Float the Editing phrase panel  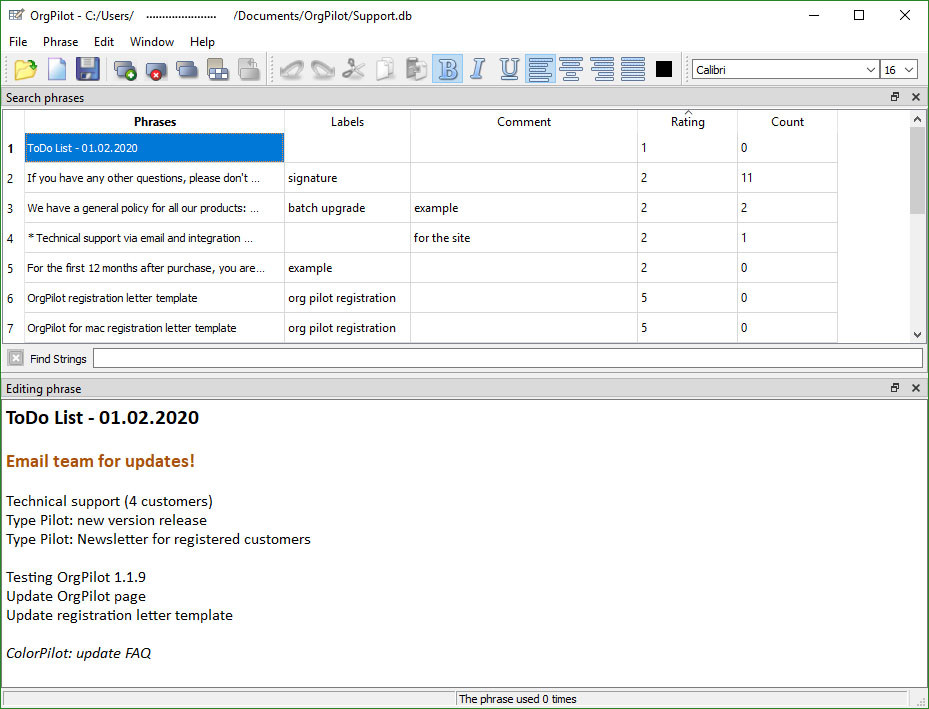point(895,388)
